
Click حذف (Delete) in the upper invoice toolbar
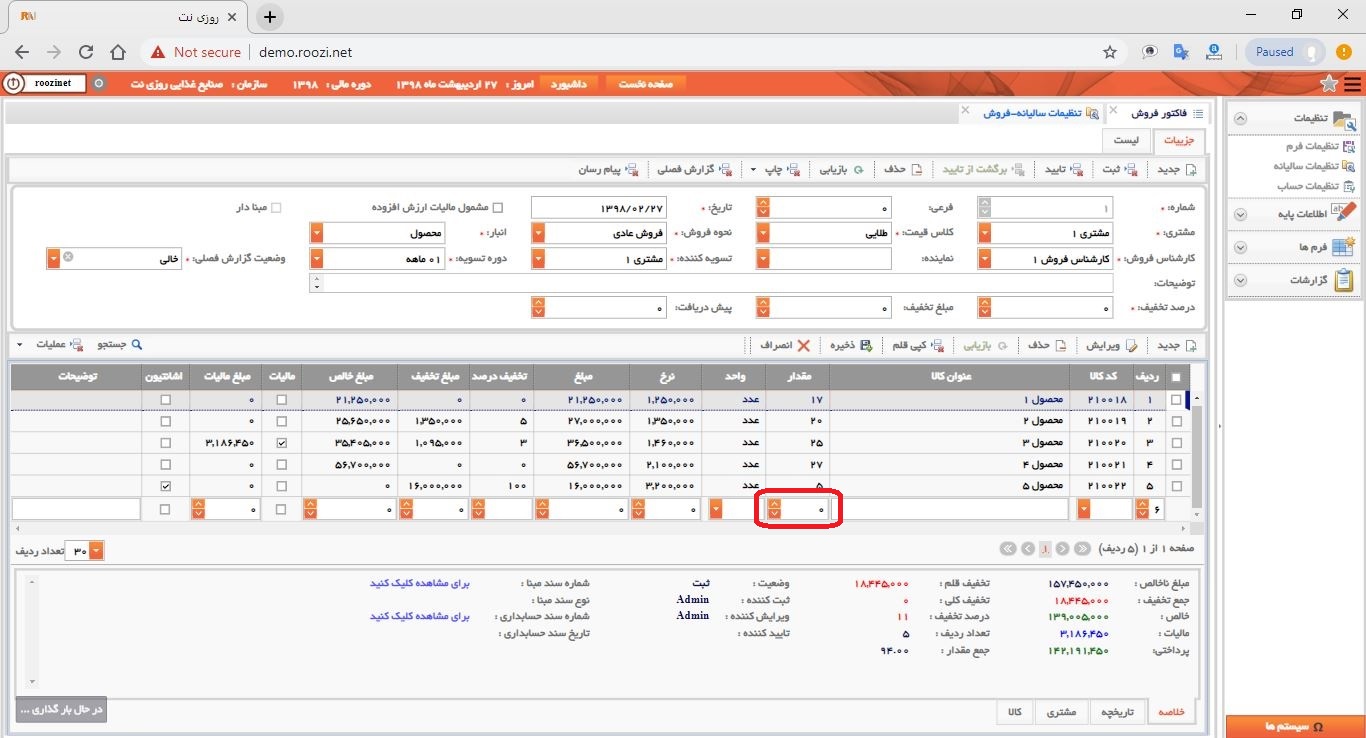pyautogui.click(x=903, y=170)
